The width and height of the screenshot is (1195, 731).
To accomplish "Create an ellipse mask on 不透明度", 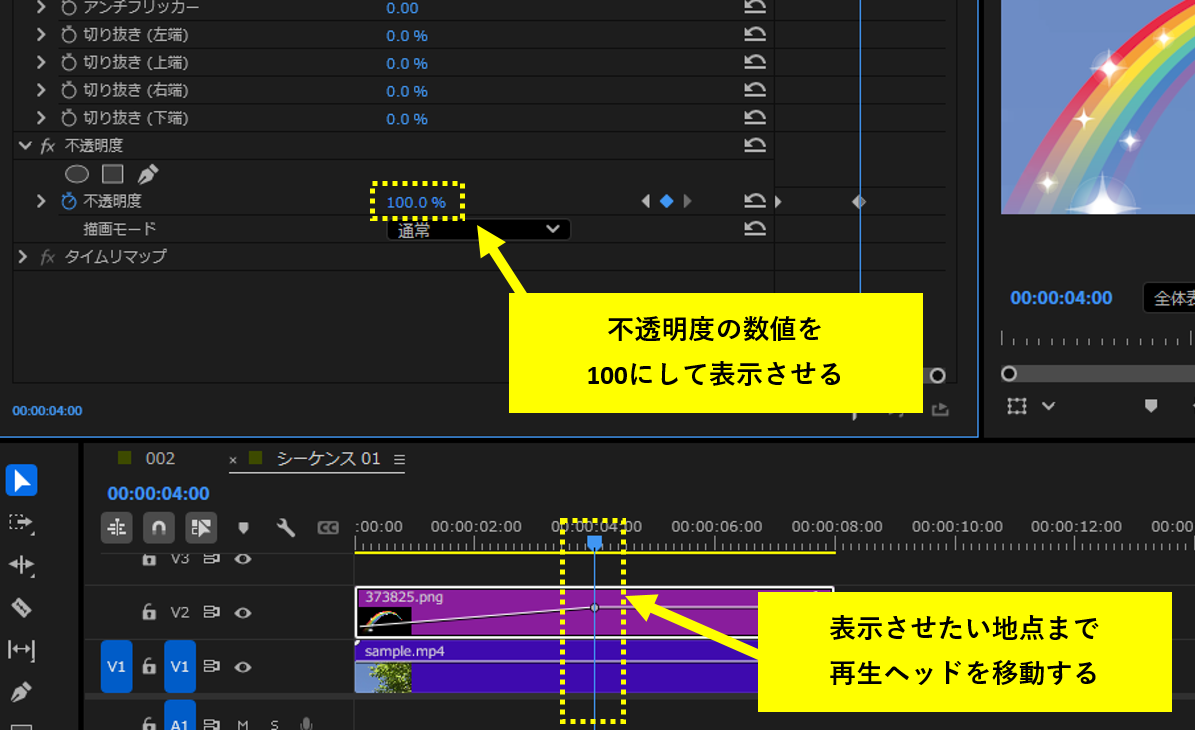I will [x=77, y=174].
